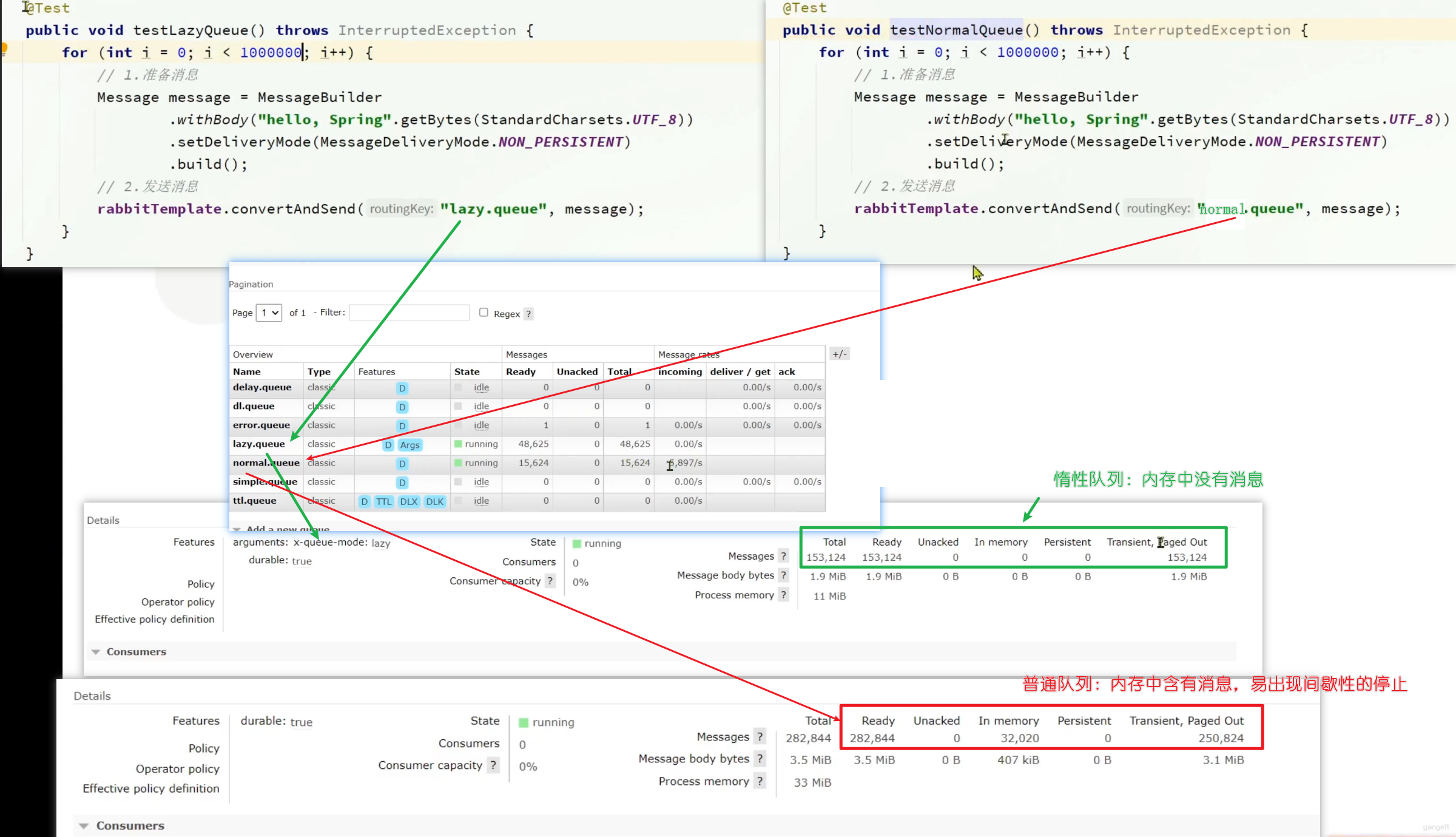Click the testNormalQueue method name in code
The height and width of the screenshot is (837, 1456).
click(x=957, y=30)
